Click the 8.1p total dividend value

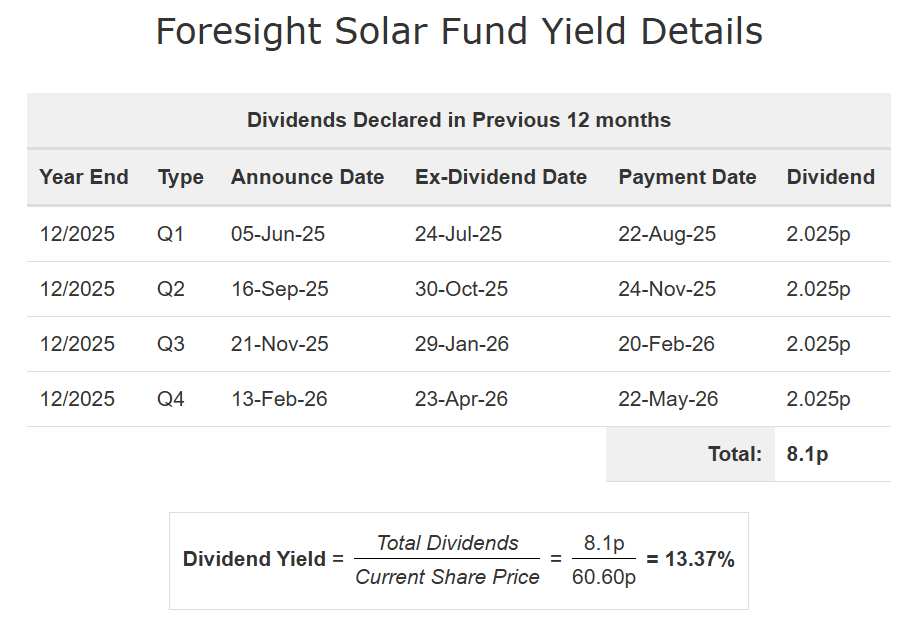(x=808, y=454)
